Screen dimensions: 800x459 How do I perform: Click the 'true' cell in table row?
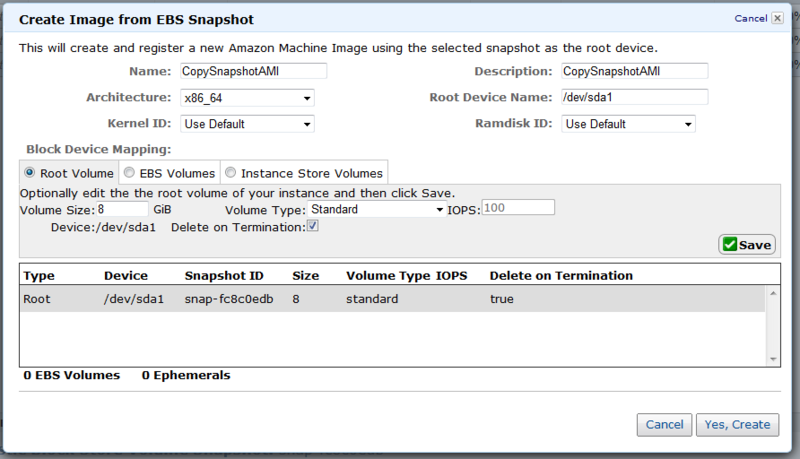click(502, 299)
